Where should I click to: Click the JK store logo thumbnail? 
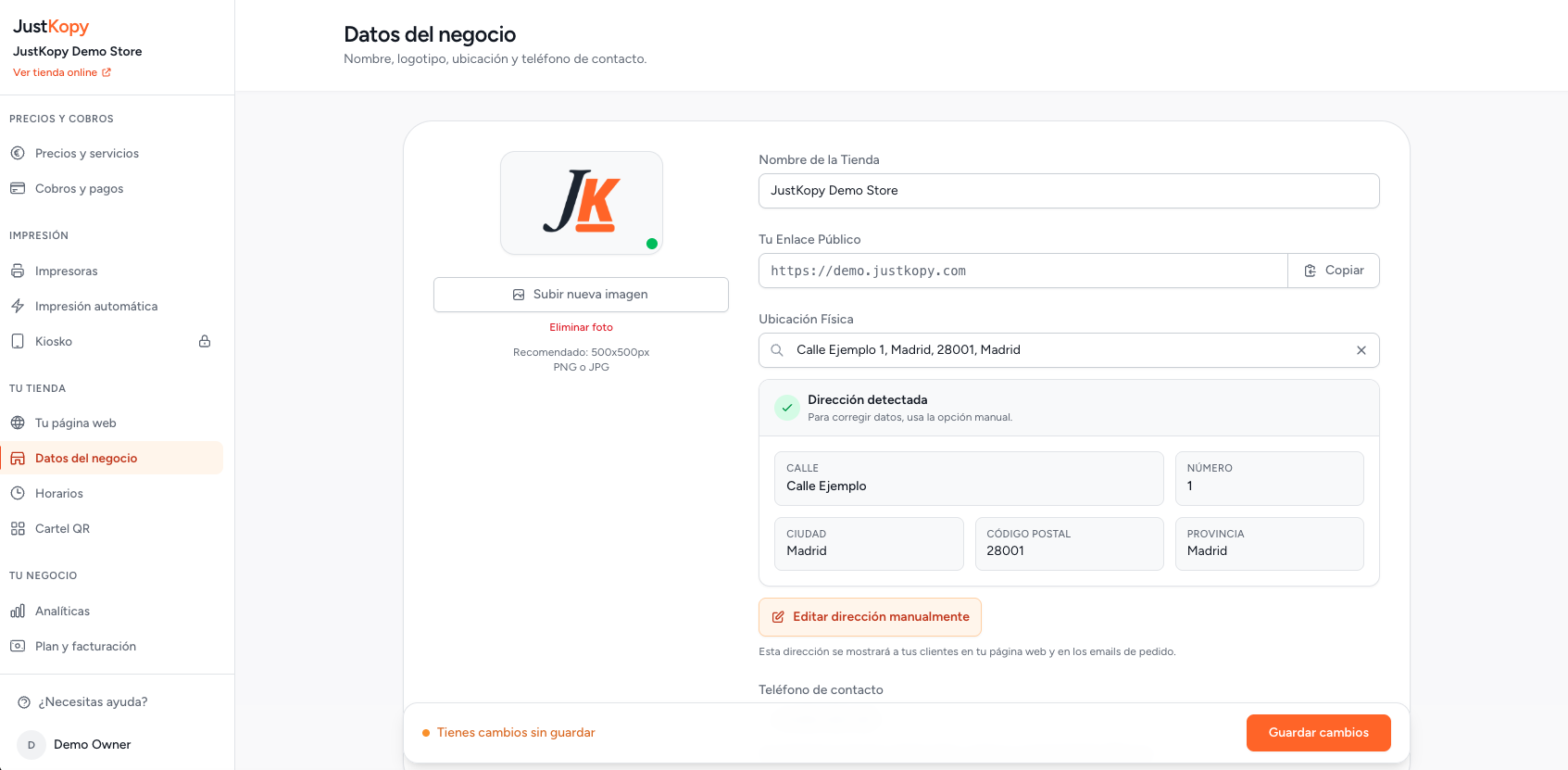tap(582, 203)
